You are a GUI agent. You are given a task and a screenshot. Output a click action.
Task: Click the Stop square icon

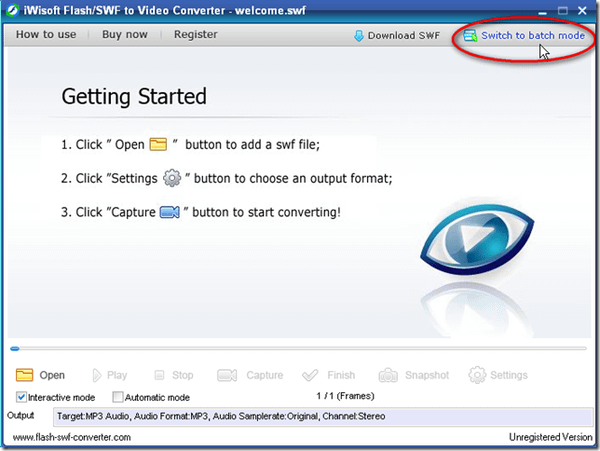(159, 375)
